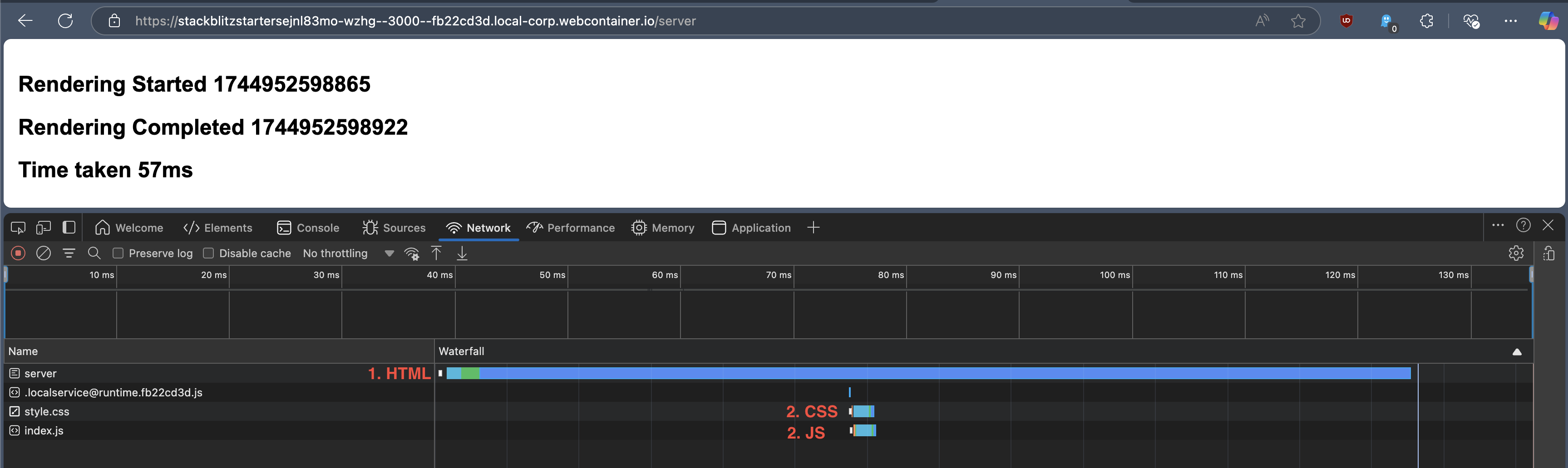Sort requests by Name column
This screenshot has width=1568, height=468.
(x=219, y=351)
